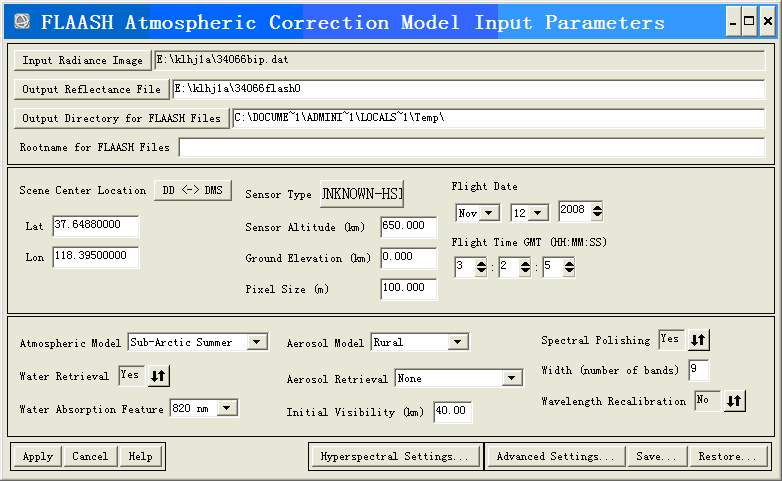
Task: Click the Save... button
Action: click(656, 456)
